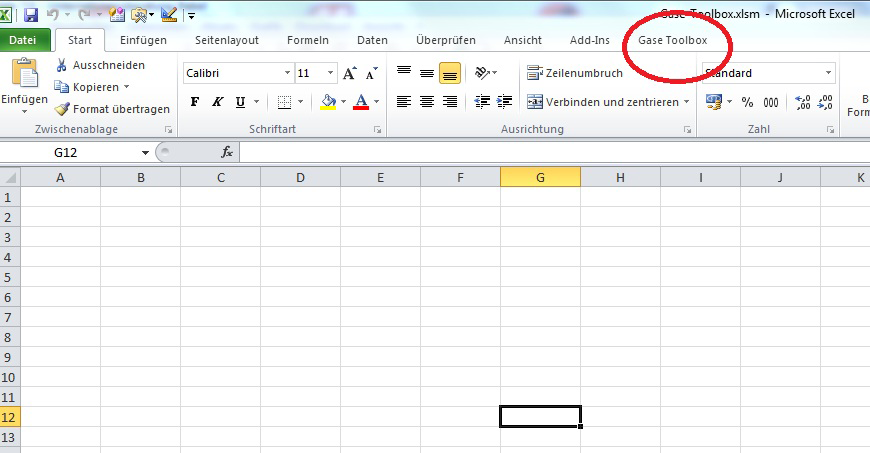
Task: Apply the yellow fill color bucket
Action: pos(327,102)
